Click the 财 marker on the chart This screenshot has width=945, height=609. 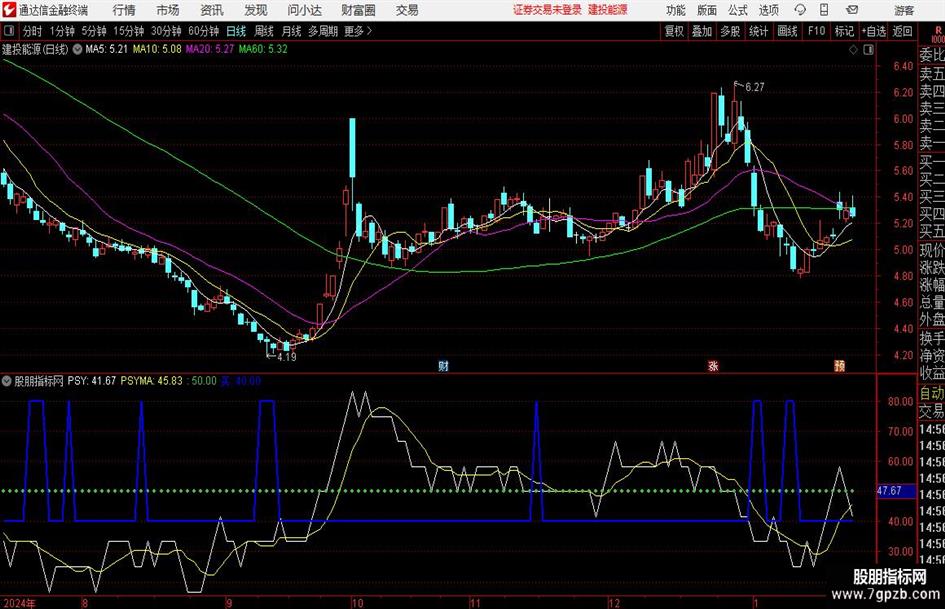point(443,365)
